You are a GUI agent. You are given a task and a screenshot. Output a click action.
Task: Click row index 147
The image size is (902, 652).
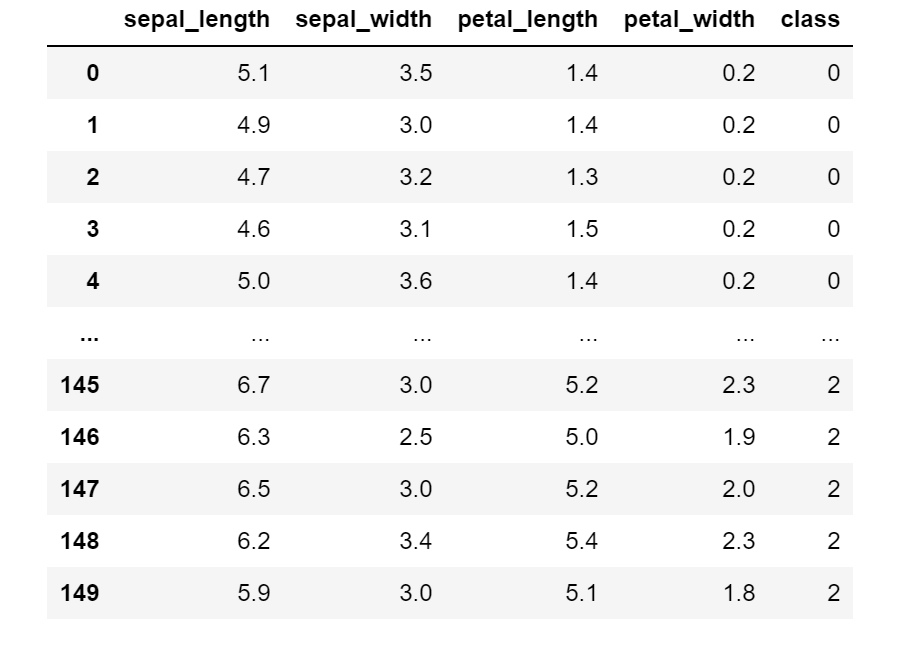coord(80,489)
